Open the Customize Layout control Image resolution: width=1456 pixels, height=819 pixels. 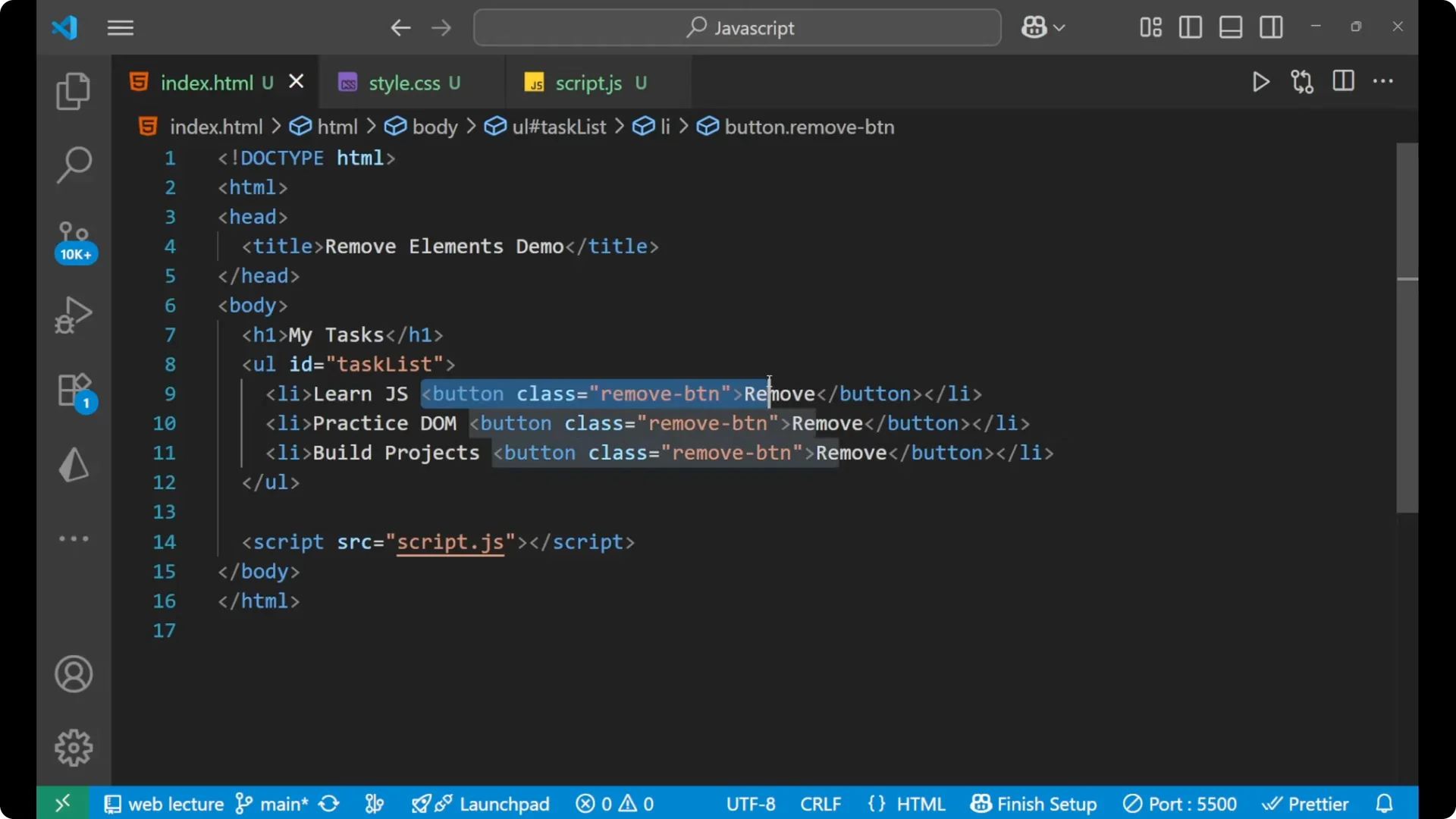pos(1149,27)
